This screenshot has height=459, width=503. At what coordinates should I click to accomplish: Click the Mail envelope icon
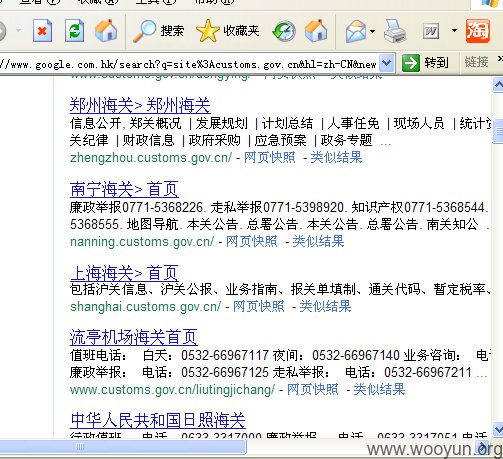tap(356, 31)
